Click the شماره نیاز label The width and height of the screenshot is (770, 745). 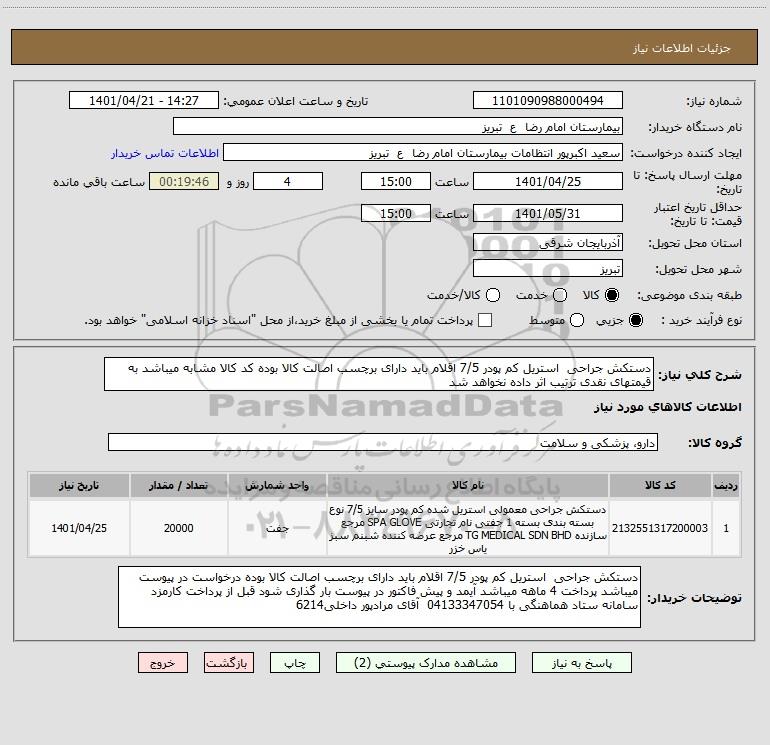pos(714,101)
